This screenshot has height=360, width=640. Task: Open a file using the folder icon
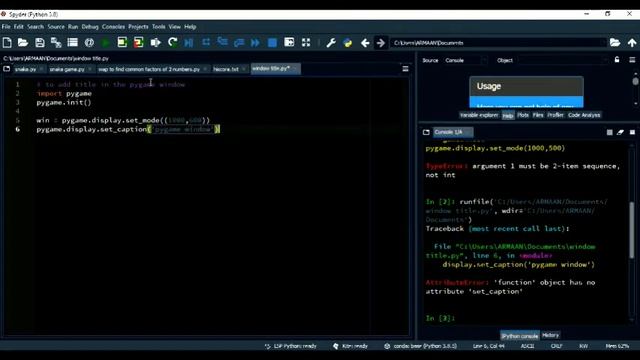pos(23,42)
